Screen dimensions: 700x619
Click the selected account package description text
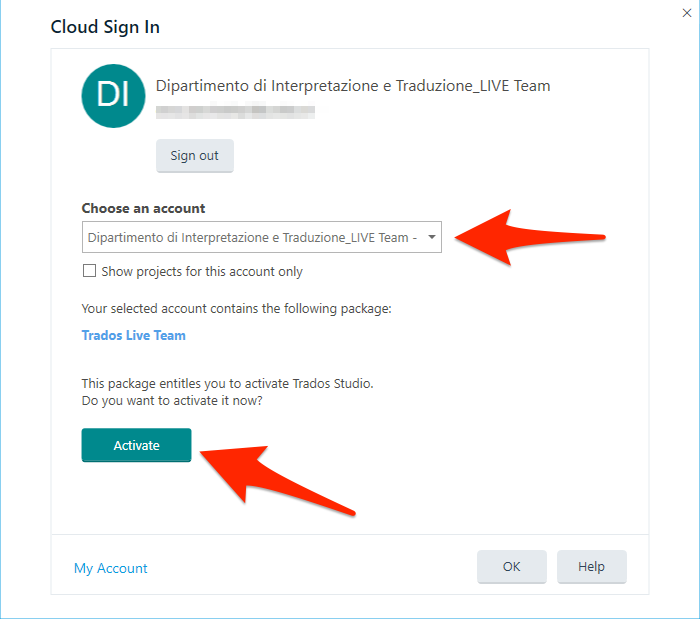[x=236, y=308]
